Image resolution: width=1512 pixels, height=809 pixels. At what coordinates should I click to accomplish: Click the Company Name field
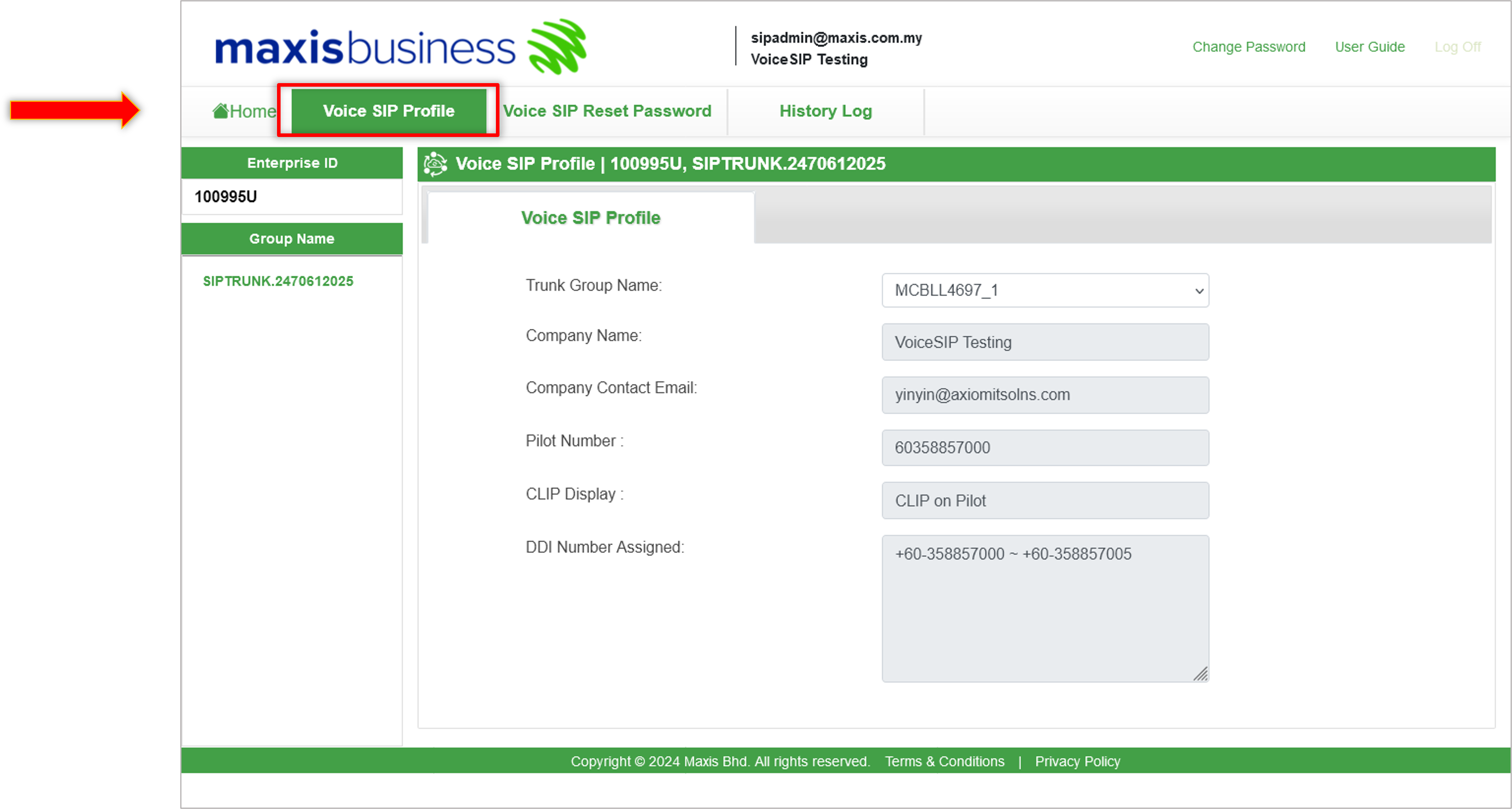[1044, 342]
